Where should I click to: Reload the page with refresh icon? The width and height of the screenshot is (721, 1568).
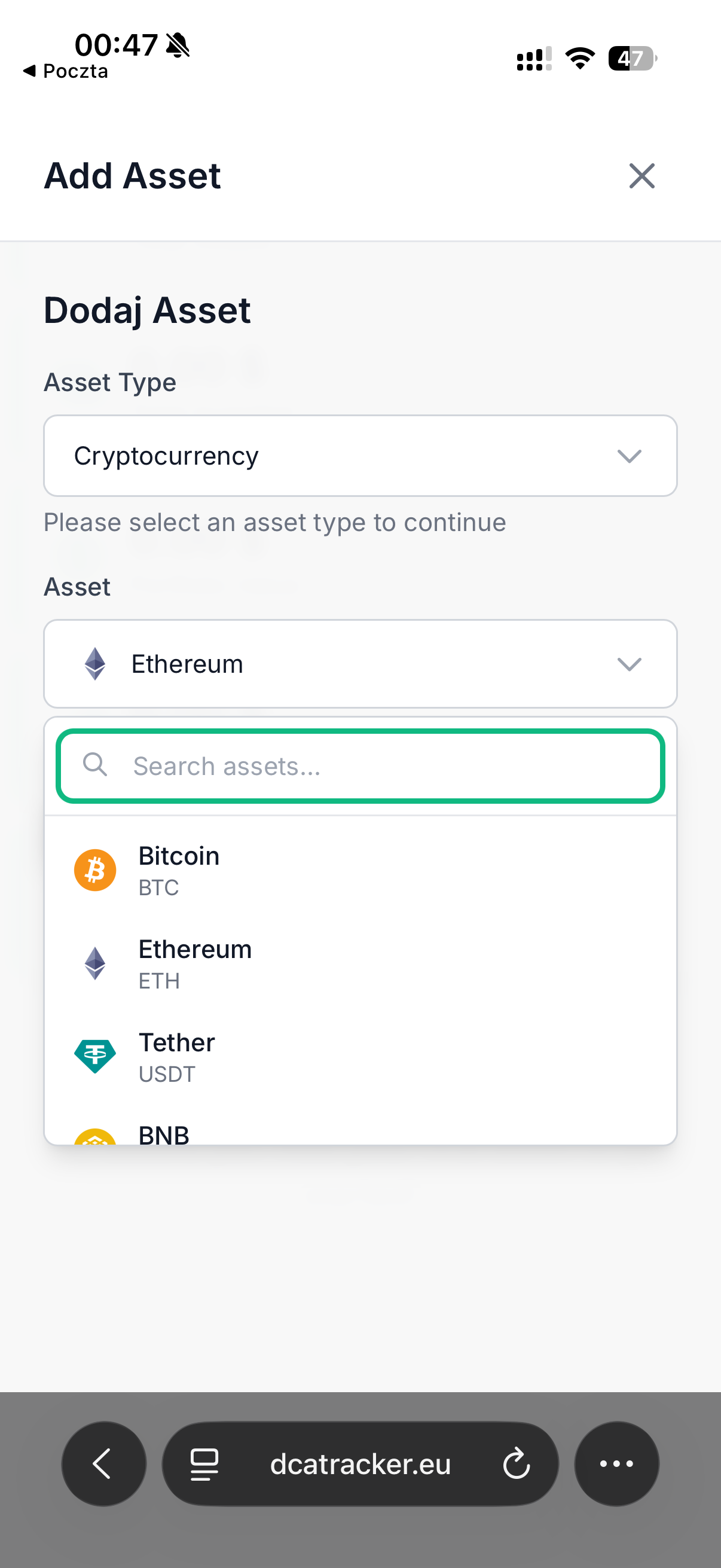(x=517, y=1463)
